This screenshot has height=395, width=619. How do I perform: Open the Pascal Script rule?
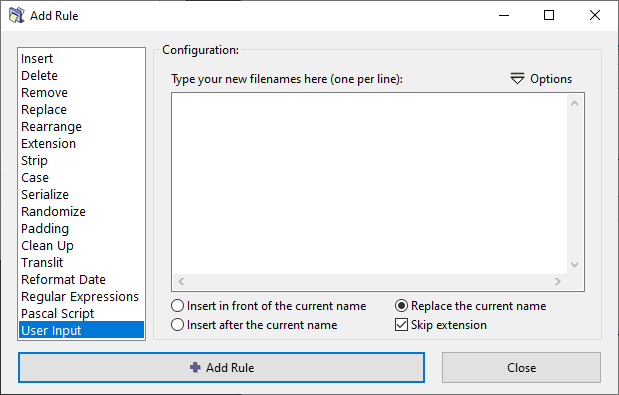coord(81,313)
